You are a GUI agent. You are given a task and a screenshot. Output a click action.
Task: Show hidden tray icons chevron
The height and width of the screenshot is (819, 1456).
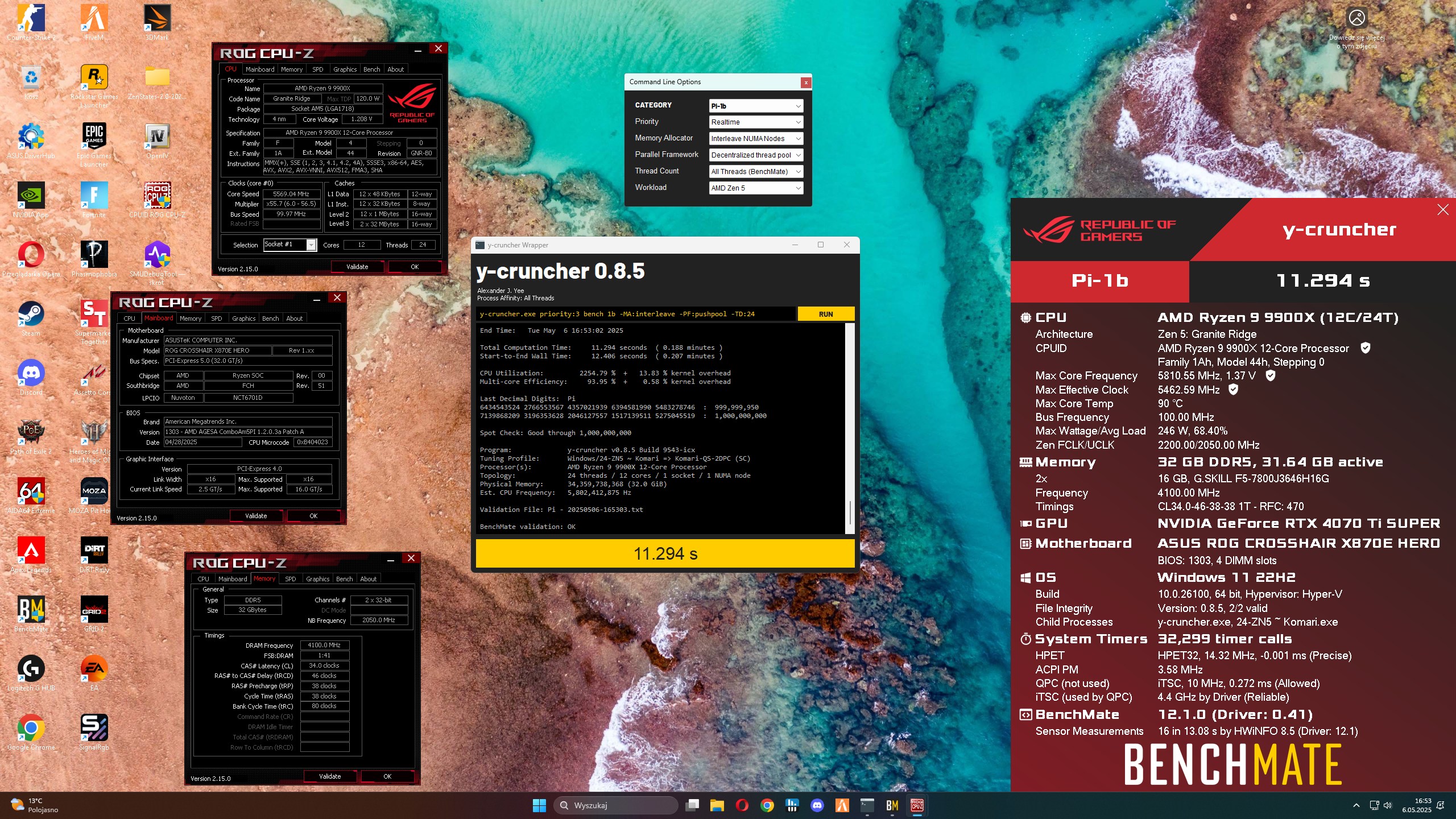point(1356,805)
